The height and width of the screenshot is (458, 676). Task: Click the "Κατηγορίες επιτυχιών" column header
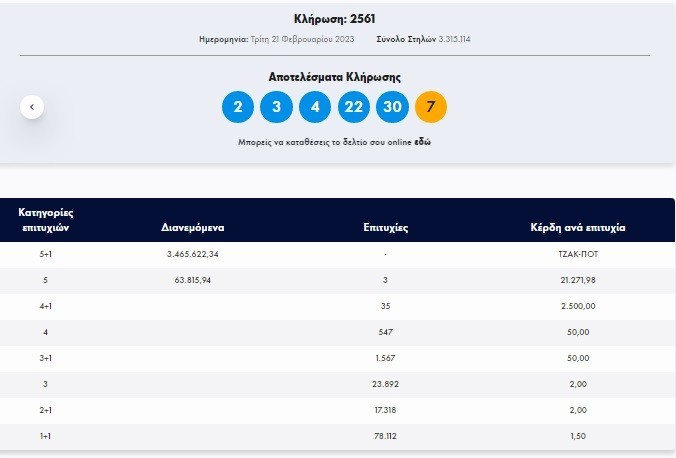tap(47, 220)
